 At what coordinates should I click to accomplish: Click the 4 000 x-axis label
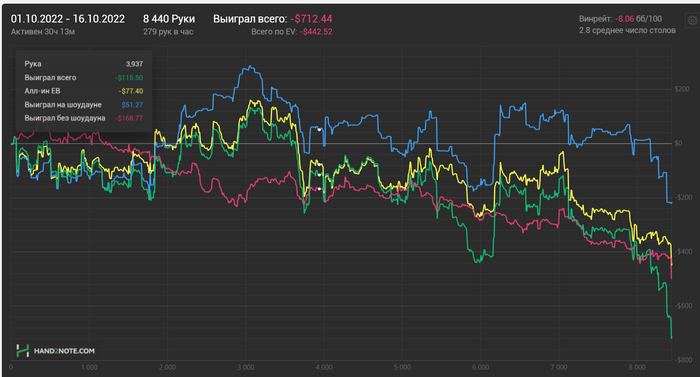point(324,368)
